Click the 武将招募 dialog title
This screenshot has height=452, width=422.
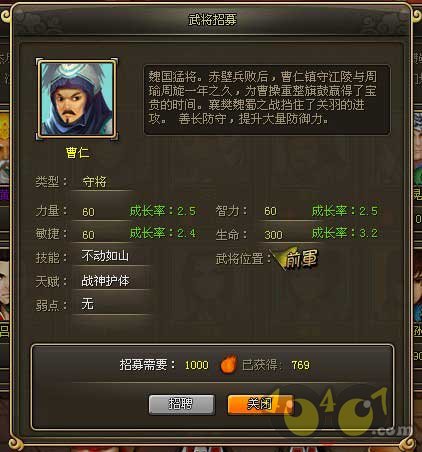click(212, 20)
